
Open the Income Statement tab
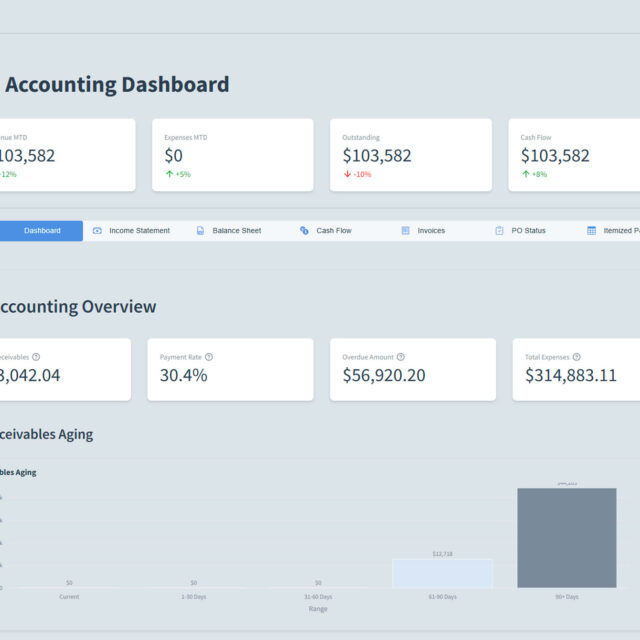pyautogui.click(x=139, y=231)
